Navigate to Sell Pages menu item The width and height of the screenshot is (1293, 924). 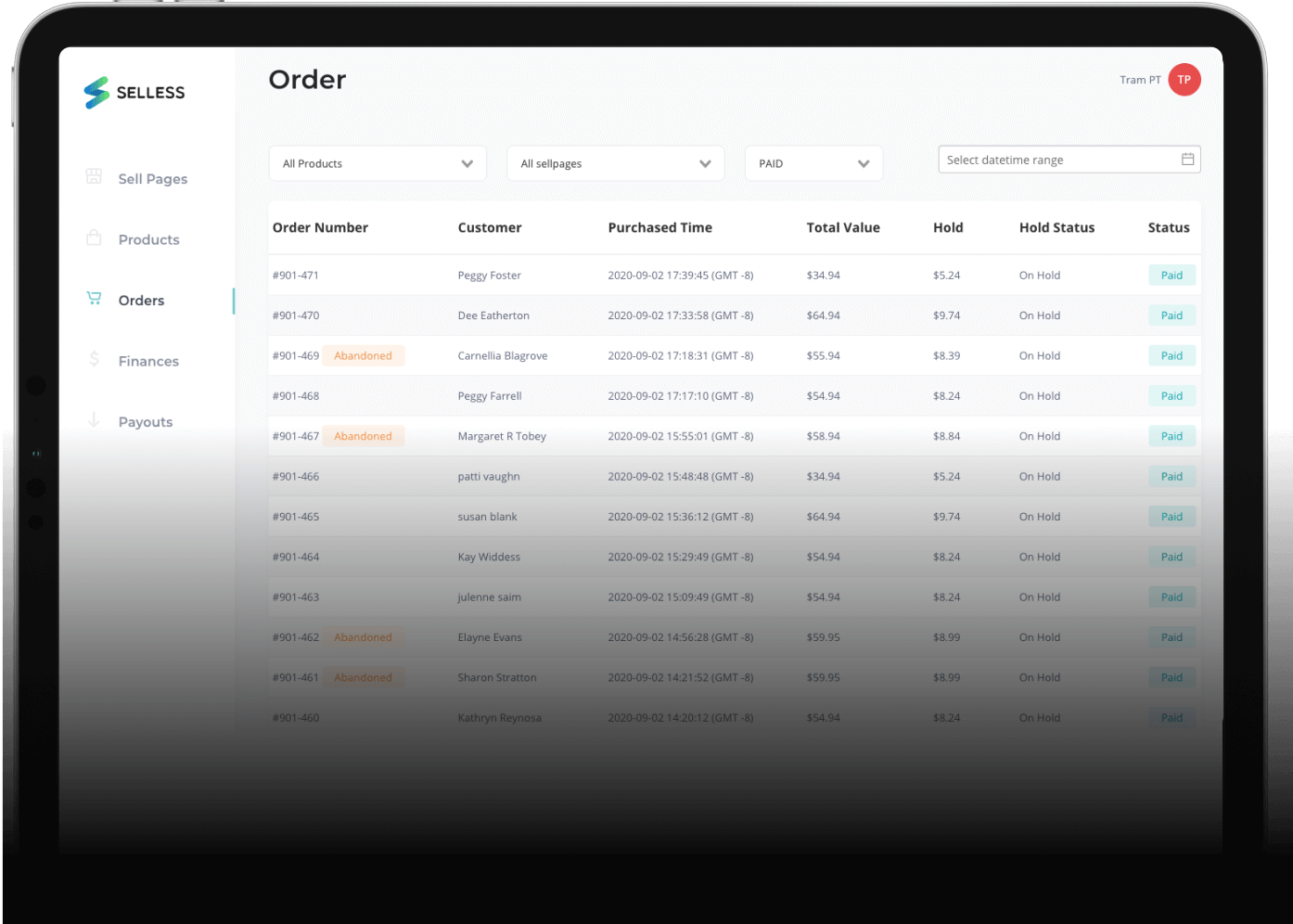tap(153, 179)
